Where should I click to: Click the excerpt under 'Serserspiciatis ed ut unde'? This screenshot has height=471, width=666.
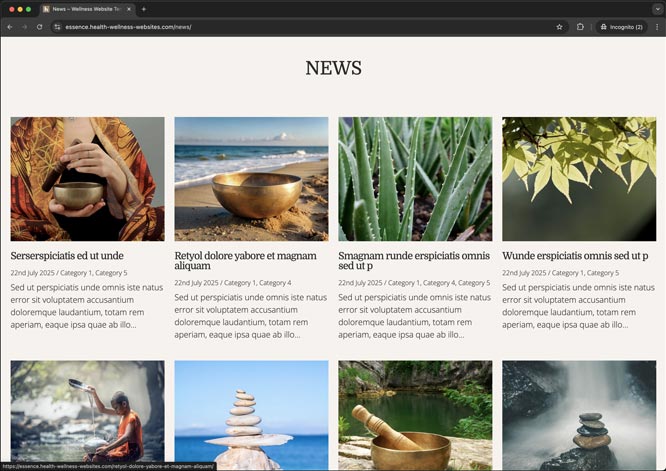click(x=87, y=306)
